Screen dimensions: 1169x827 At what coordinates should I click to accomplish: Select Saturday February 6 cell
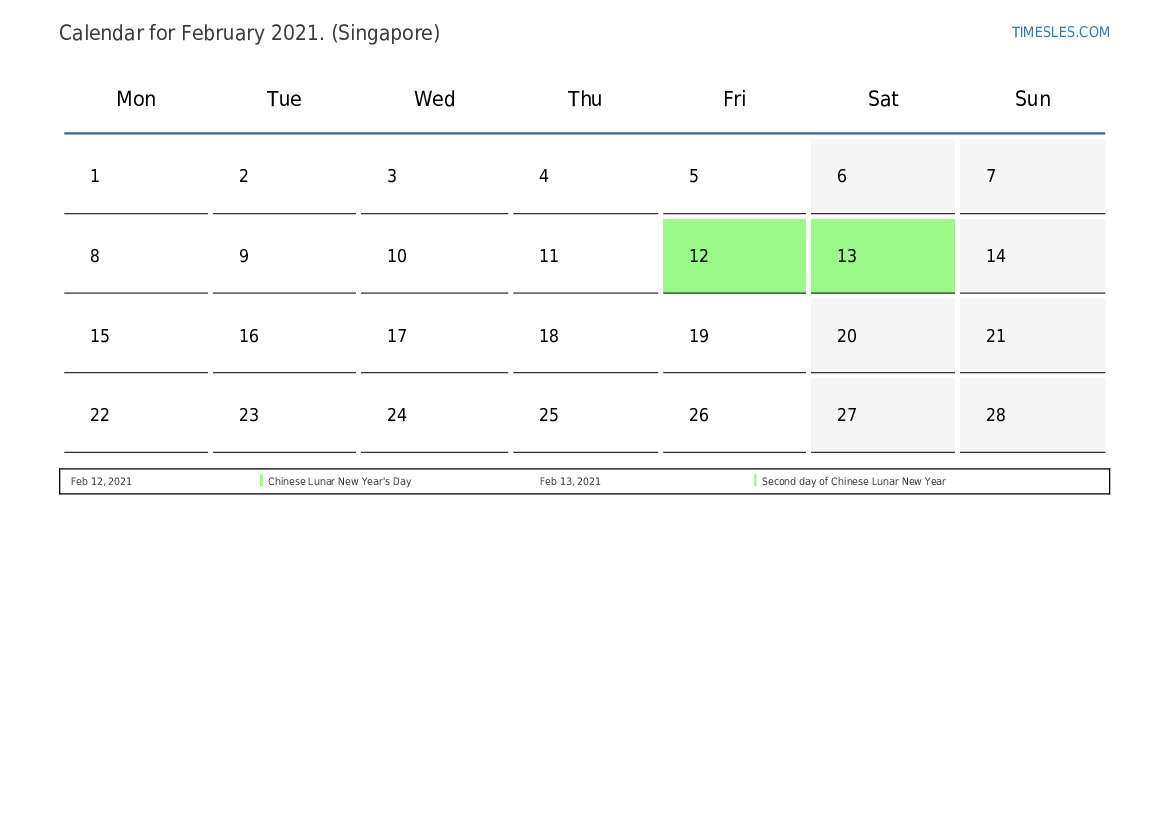882,177
